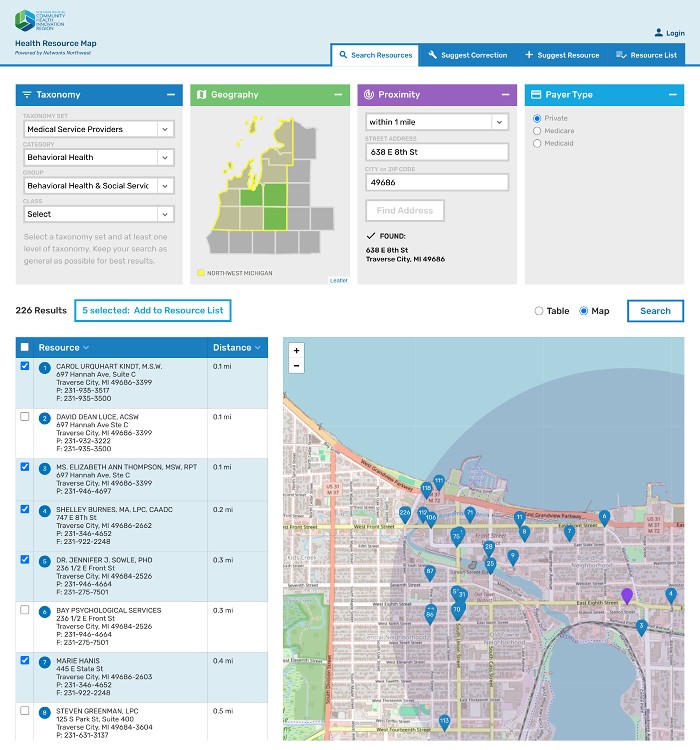The width and height of the screenshot is (700, 750).
Task: Expand the Class Select dropdown
Action: click(x=98, y=214)
